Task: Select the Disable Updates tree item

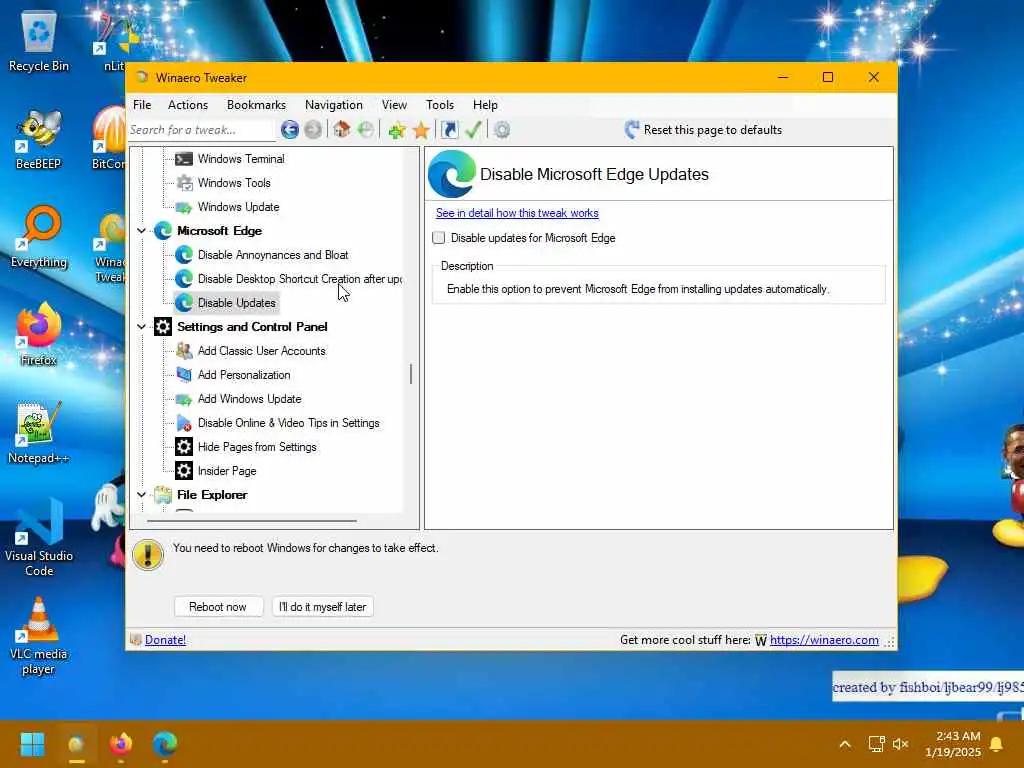Action: pos(236,303)
